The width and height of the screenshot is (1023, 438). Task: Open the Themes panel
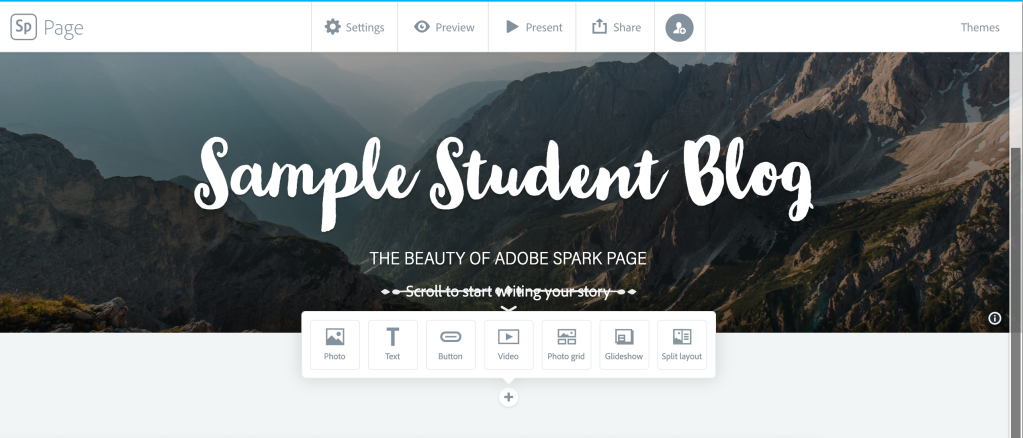[x=980, y=27]
